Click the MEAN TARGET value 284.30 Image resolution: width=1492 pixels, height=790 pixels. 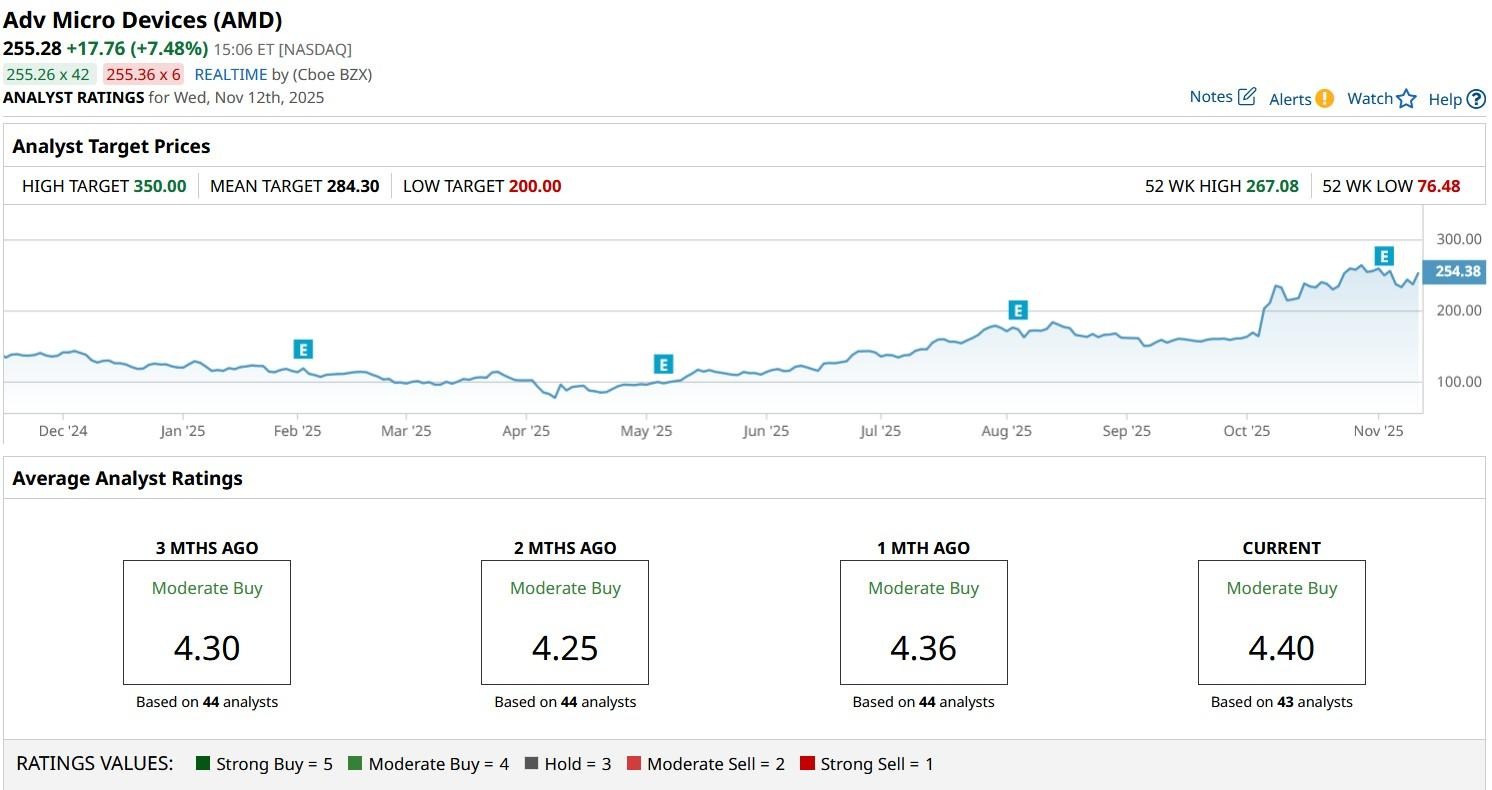tap(353, 186)
